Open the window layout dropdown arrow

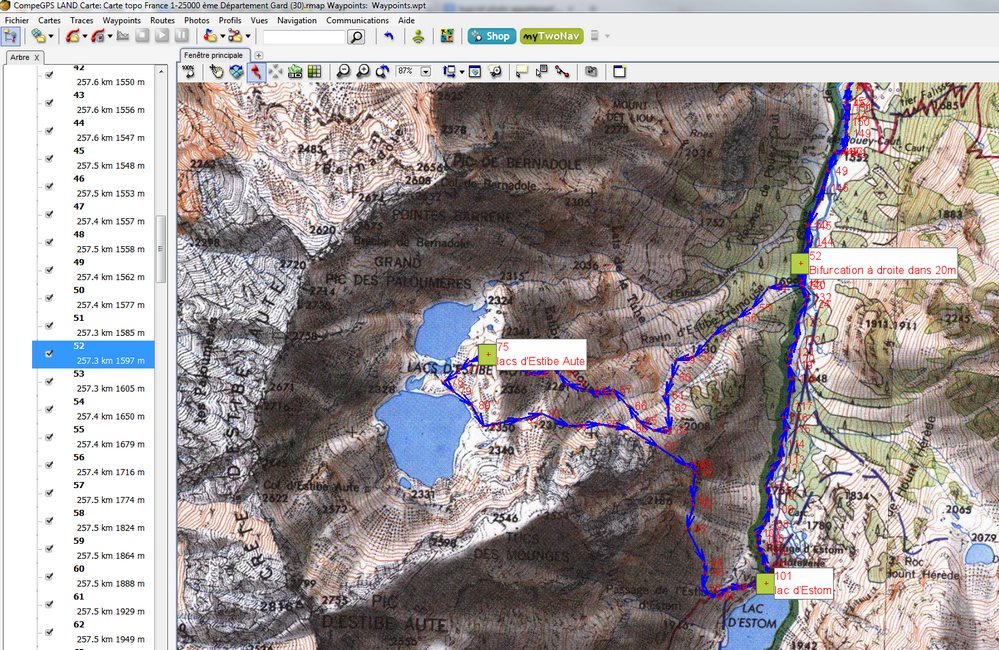(x=462, y=71)
